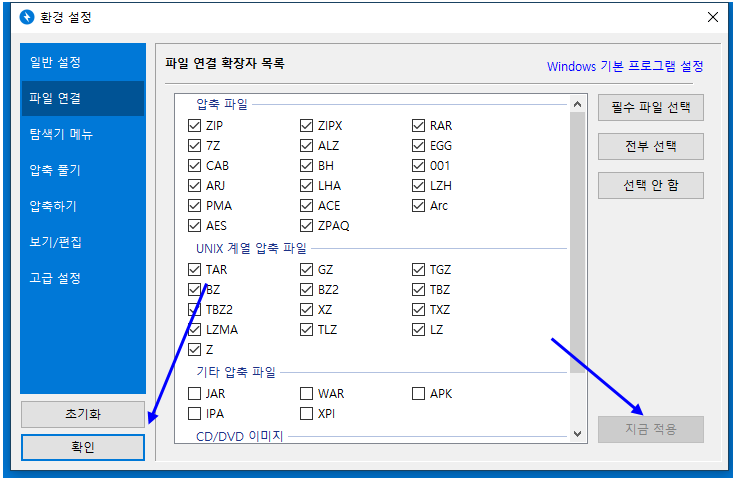Click the extension list scrollbar thumb
Screen dimensions: 733x479
577,243
